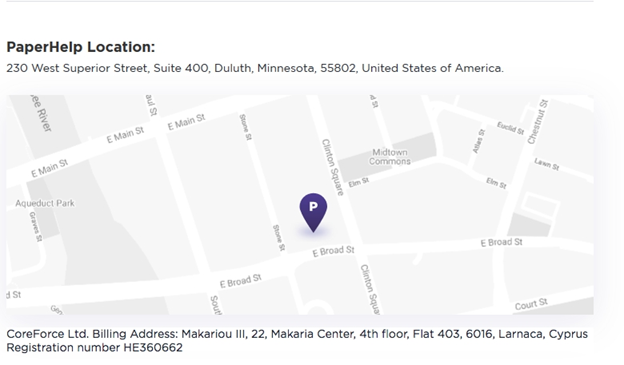The width and height of the screenshot is (624, 365).
Task: Click the PaperHelp Location heading
Action: click(x=81, y=47)
